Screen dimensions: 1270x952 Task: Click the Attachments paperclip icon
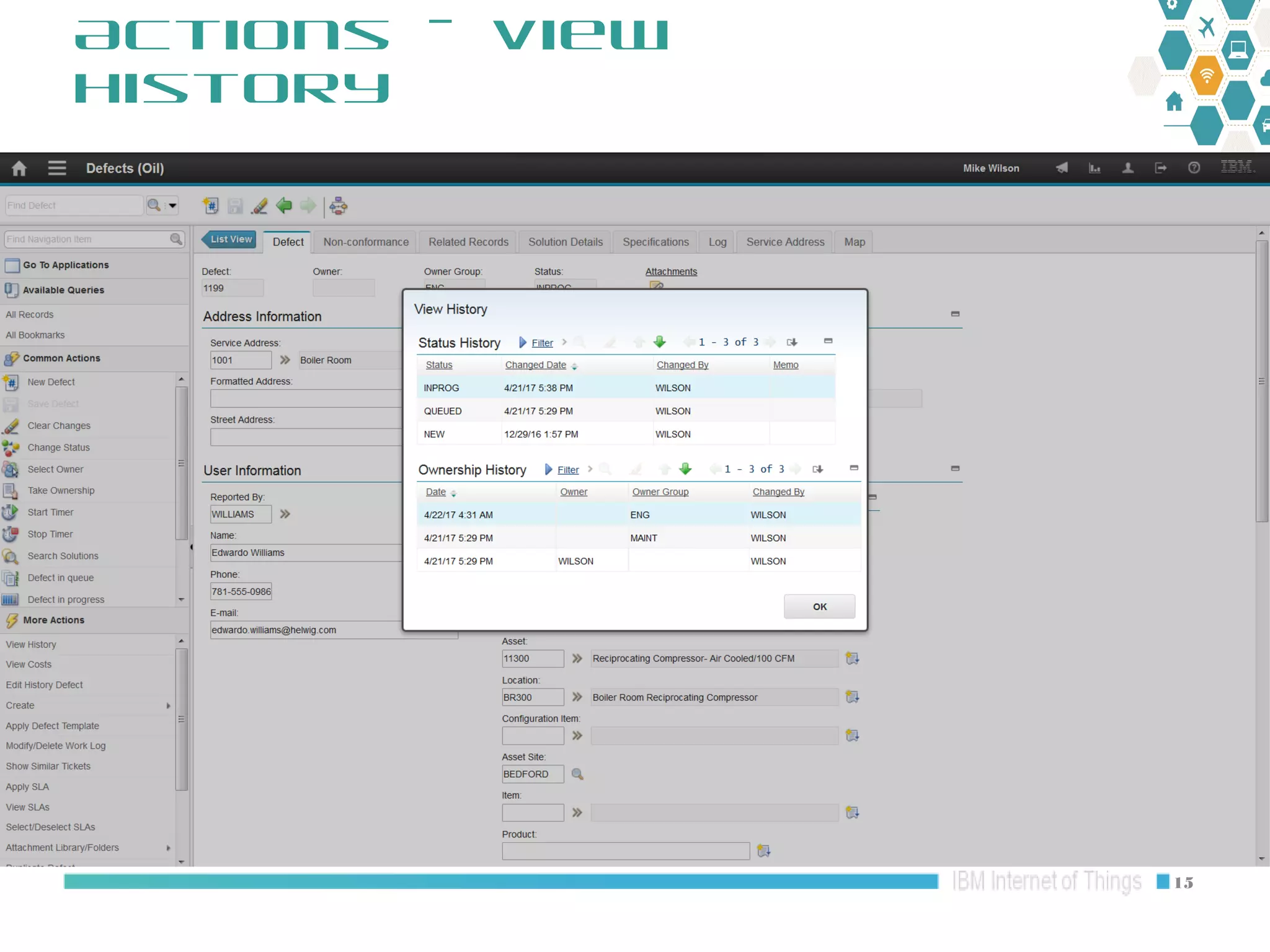pos(656,286)
